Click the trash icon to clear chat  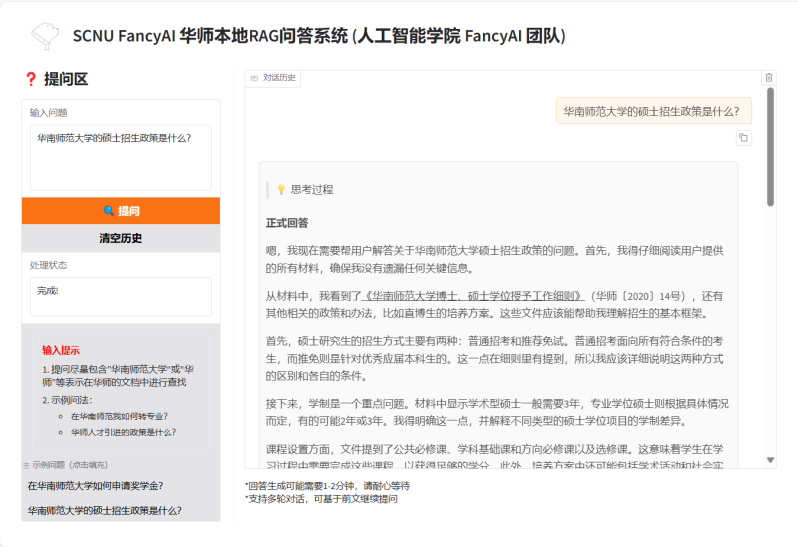coord(769,77)
